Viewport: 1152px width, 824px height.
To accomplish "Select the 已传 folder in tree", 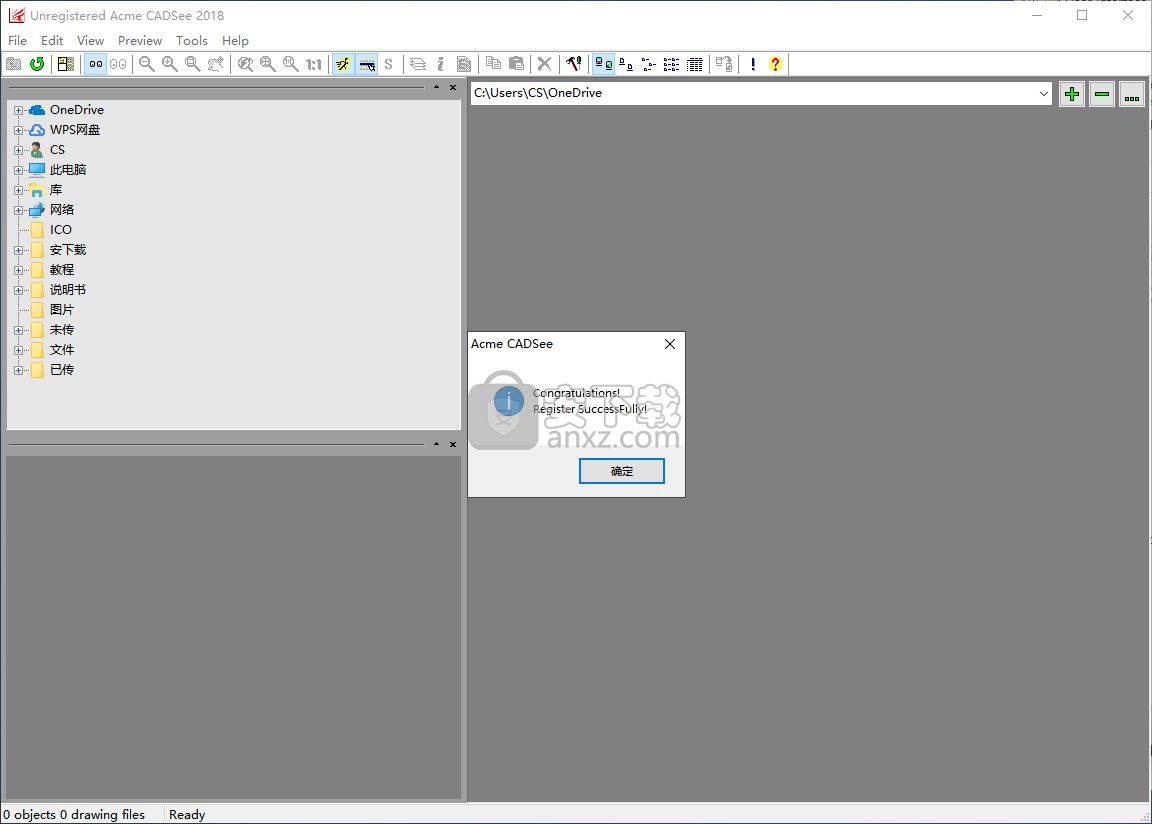I will pyautogui.click(x=62, y=369).
